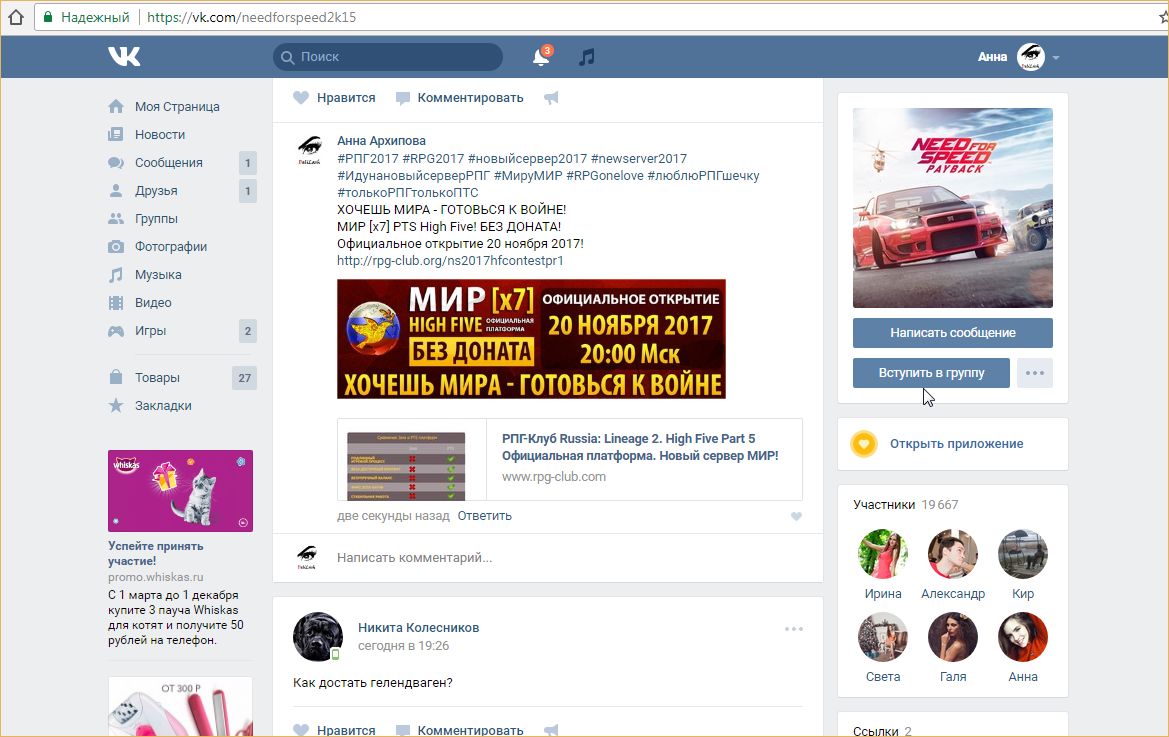Click the Написать сообщение button
This screenshot has width=1169, height=737.
click(x=953, y=333)
